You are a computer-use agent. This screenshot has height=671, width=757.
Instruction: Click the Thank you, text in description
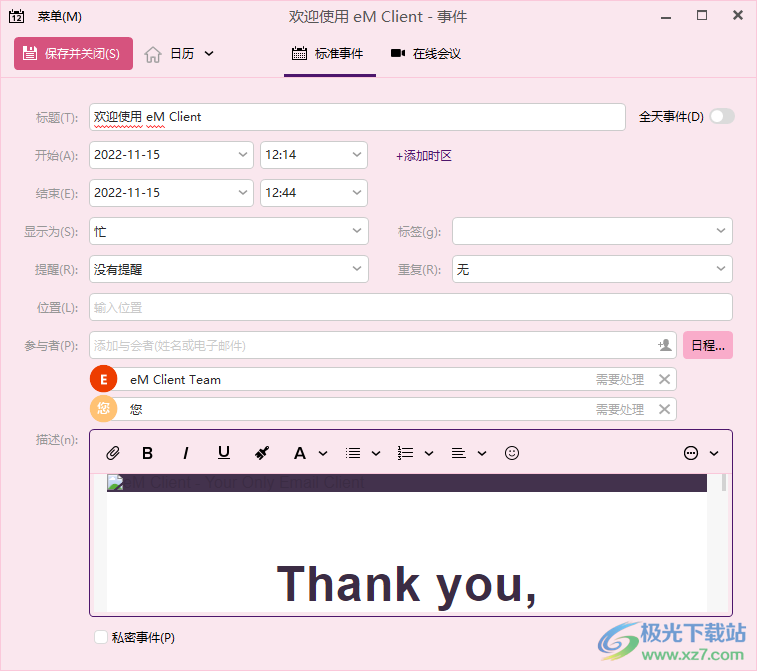[x=407, y=585]
